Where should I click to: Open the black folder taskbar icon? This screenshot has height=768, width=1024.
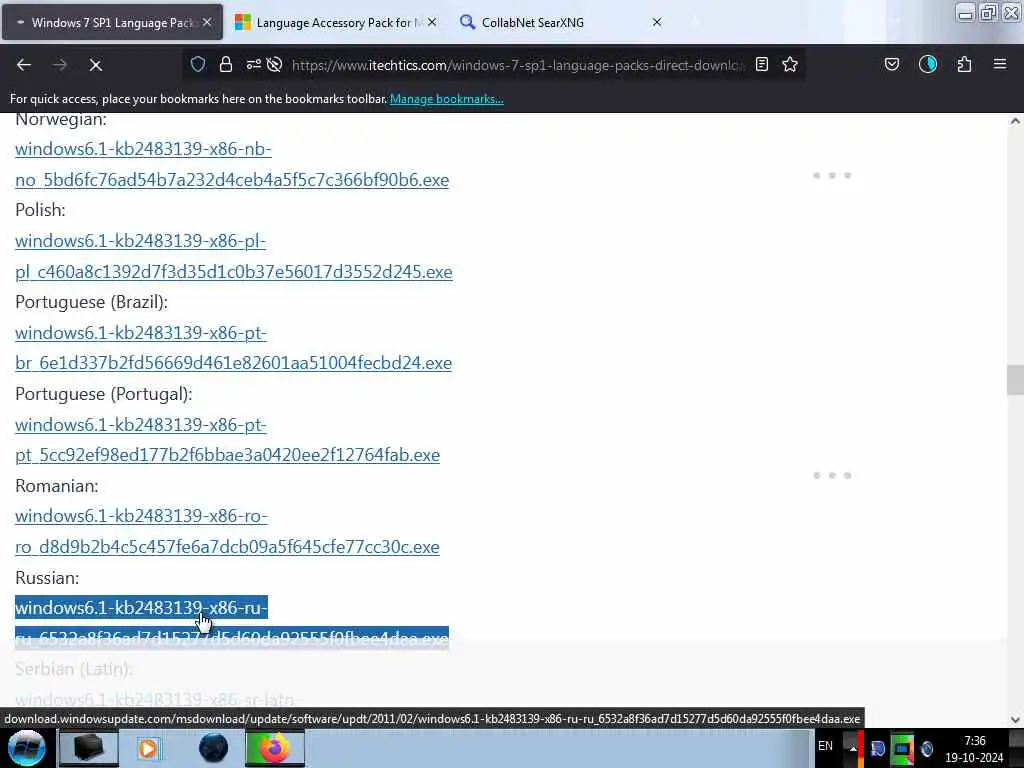click(88, 748)
